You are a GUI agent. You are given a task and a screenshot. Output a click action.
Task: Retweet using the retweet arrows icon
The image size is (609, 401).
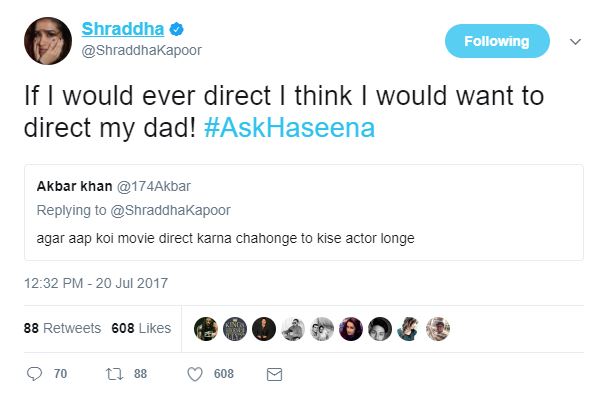[114, 374]
